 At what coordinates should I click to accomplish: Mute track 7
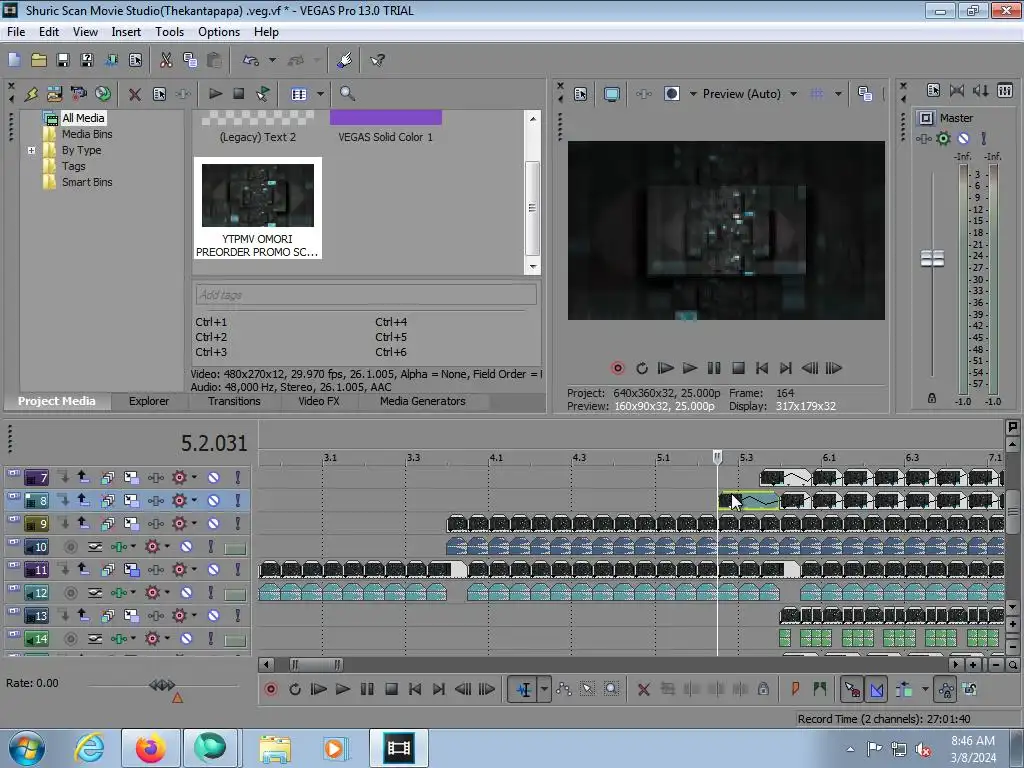214,477
